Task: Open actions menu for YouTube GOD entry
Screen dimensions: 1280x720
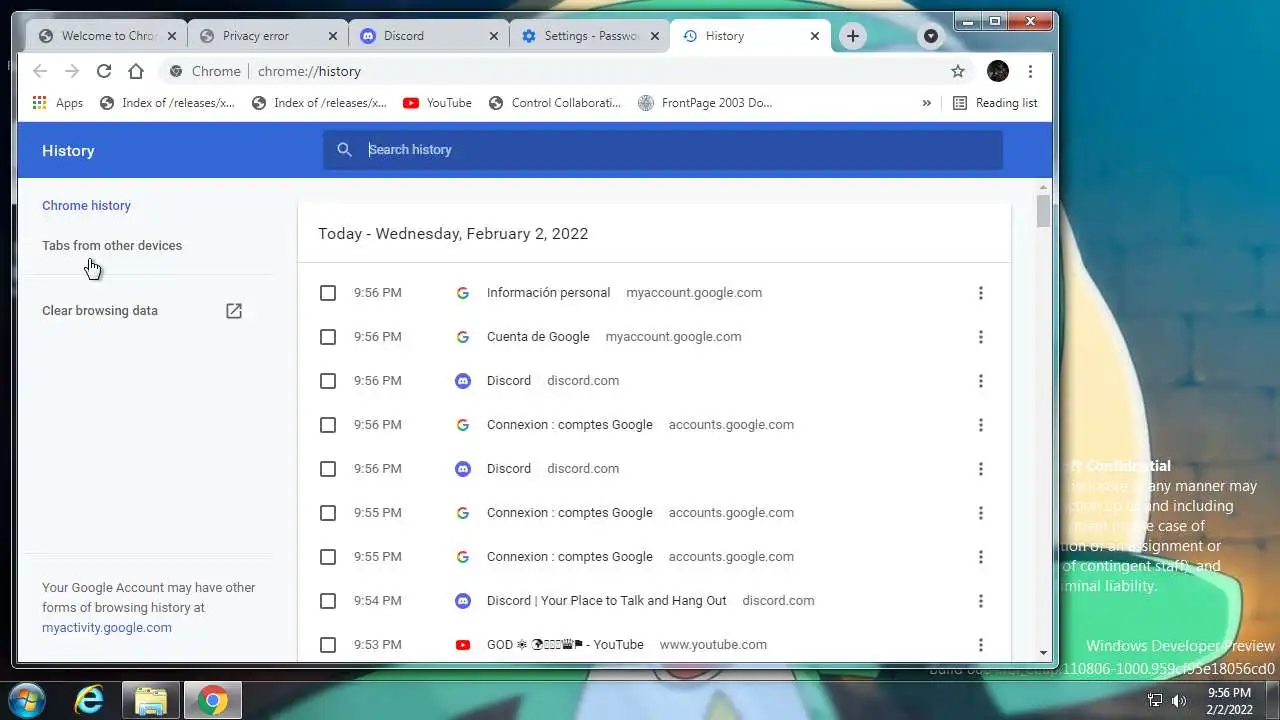Action: 980,645
